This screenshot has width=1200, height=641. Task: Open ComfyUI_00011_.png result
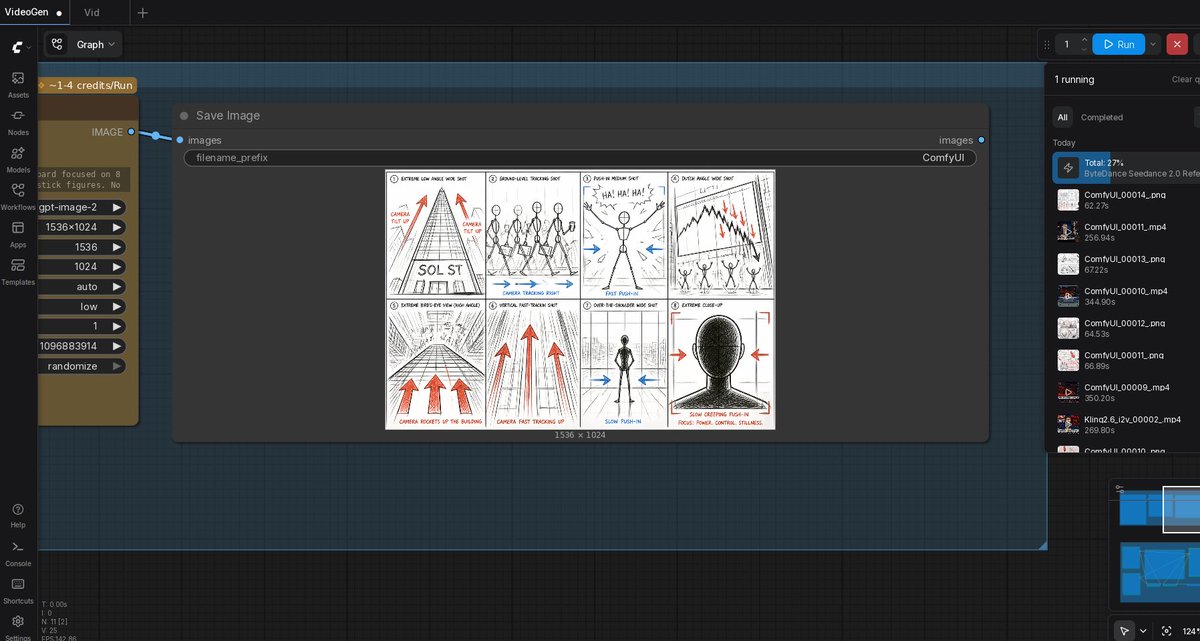point(1127,360)
